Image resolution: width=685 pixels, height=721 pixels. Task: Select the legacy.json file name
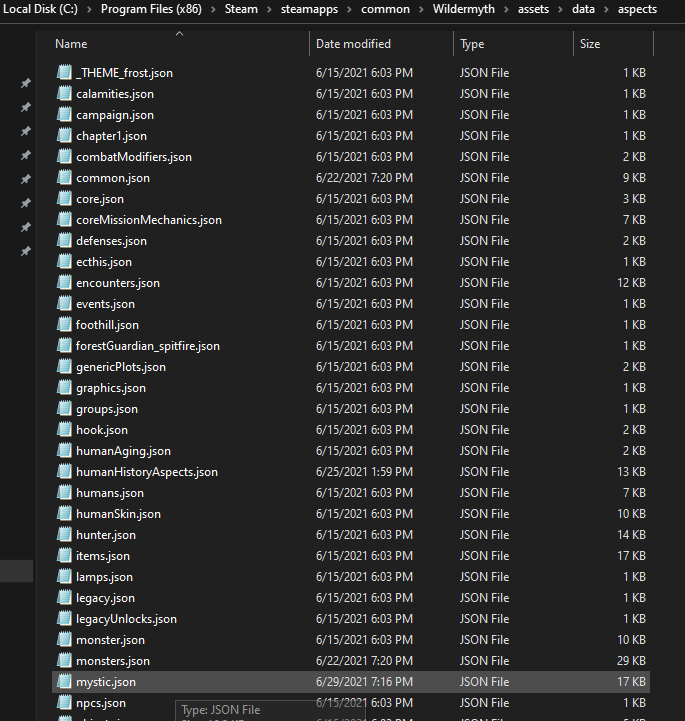pyautogui.click(x=105, y=598)
